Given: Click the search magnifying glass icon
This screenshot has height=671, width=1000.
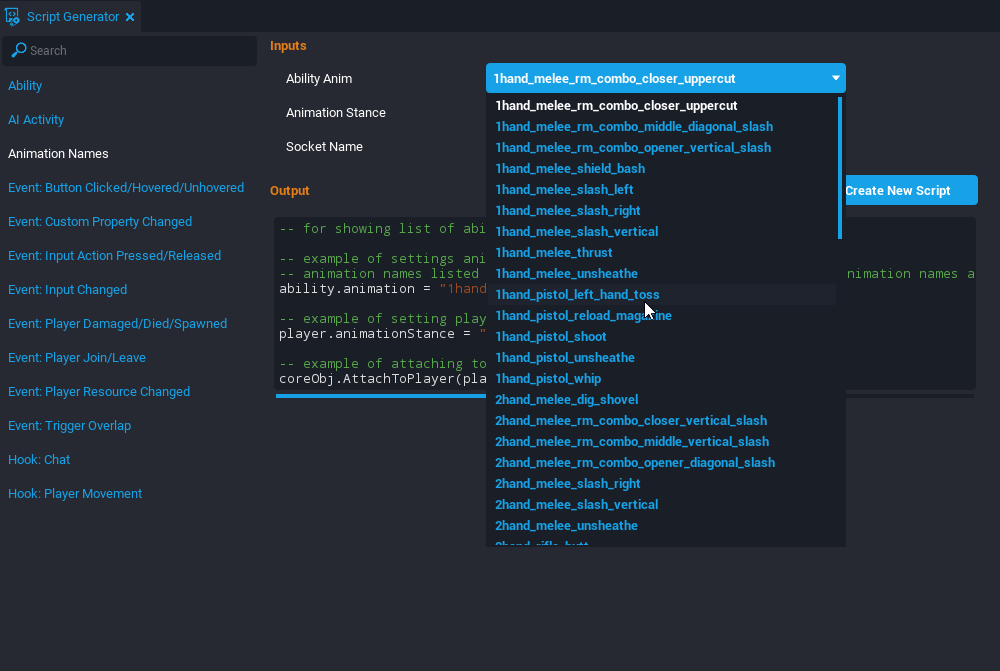Looking at the screenshot, I should point(20,50).
